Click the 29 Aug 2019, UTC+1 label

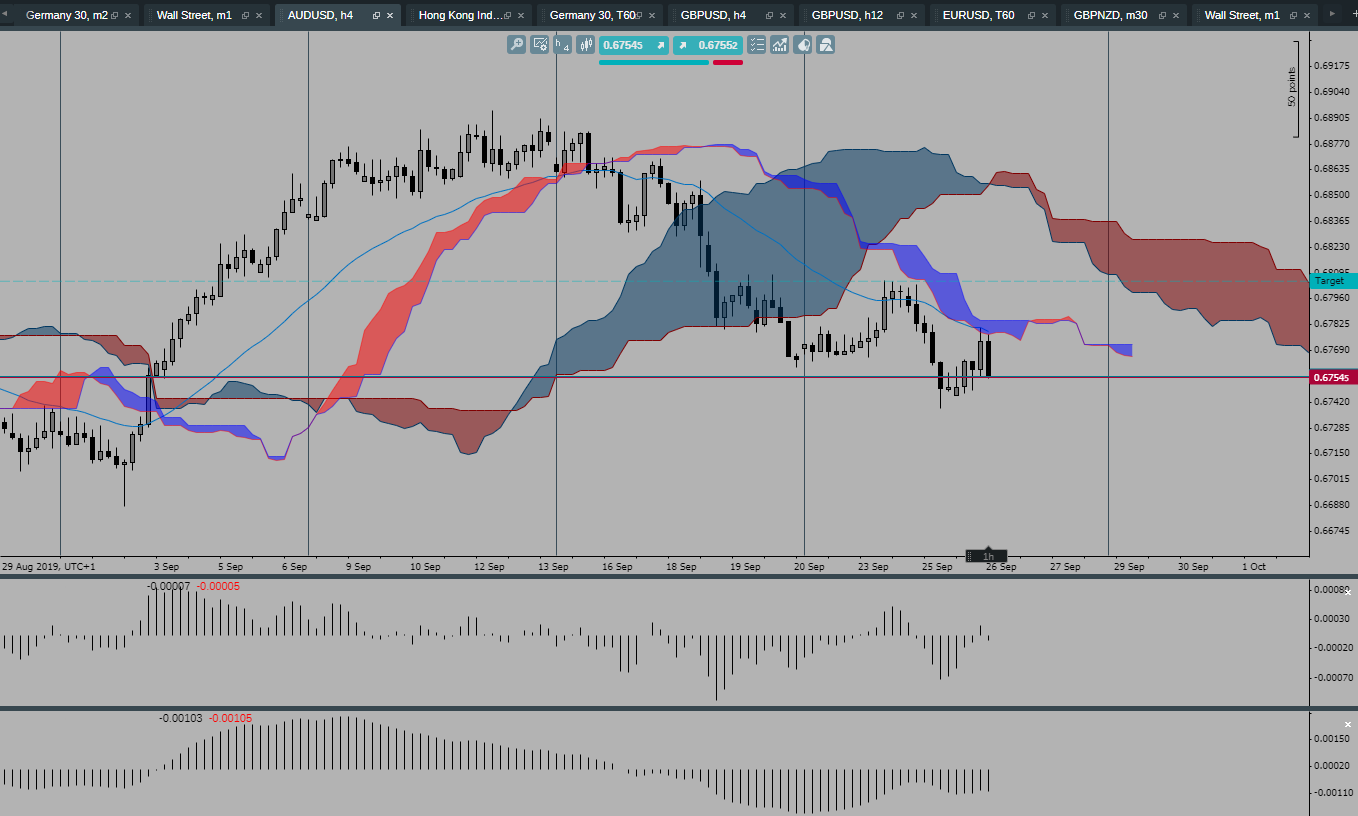coord(49,566)
